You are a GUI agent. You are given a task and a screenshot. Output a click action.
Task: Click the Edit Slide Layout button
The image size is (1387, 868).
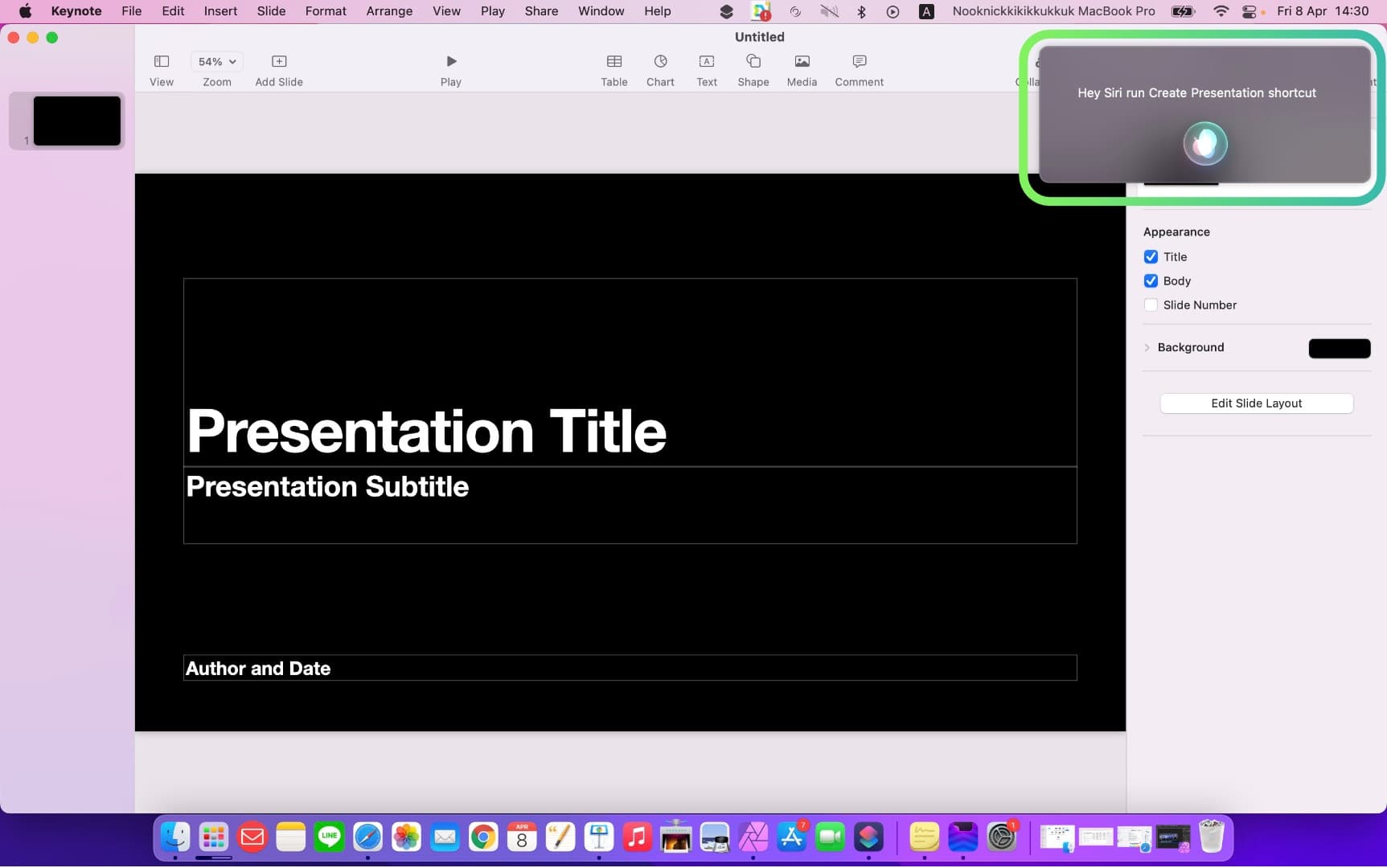tap(1256, 403)
